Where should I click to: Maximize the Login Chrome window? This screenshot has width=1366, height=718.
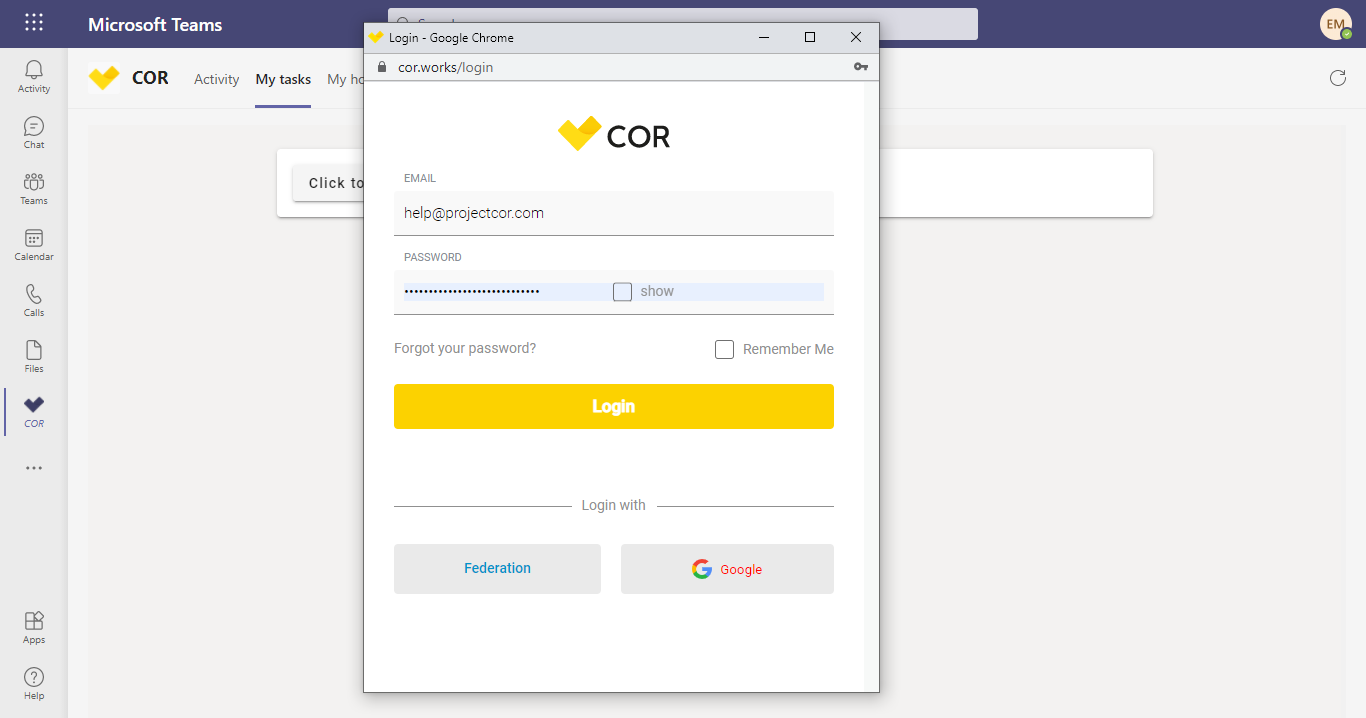[x=810, y=37]
